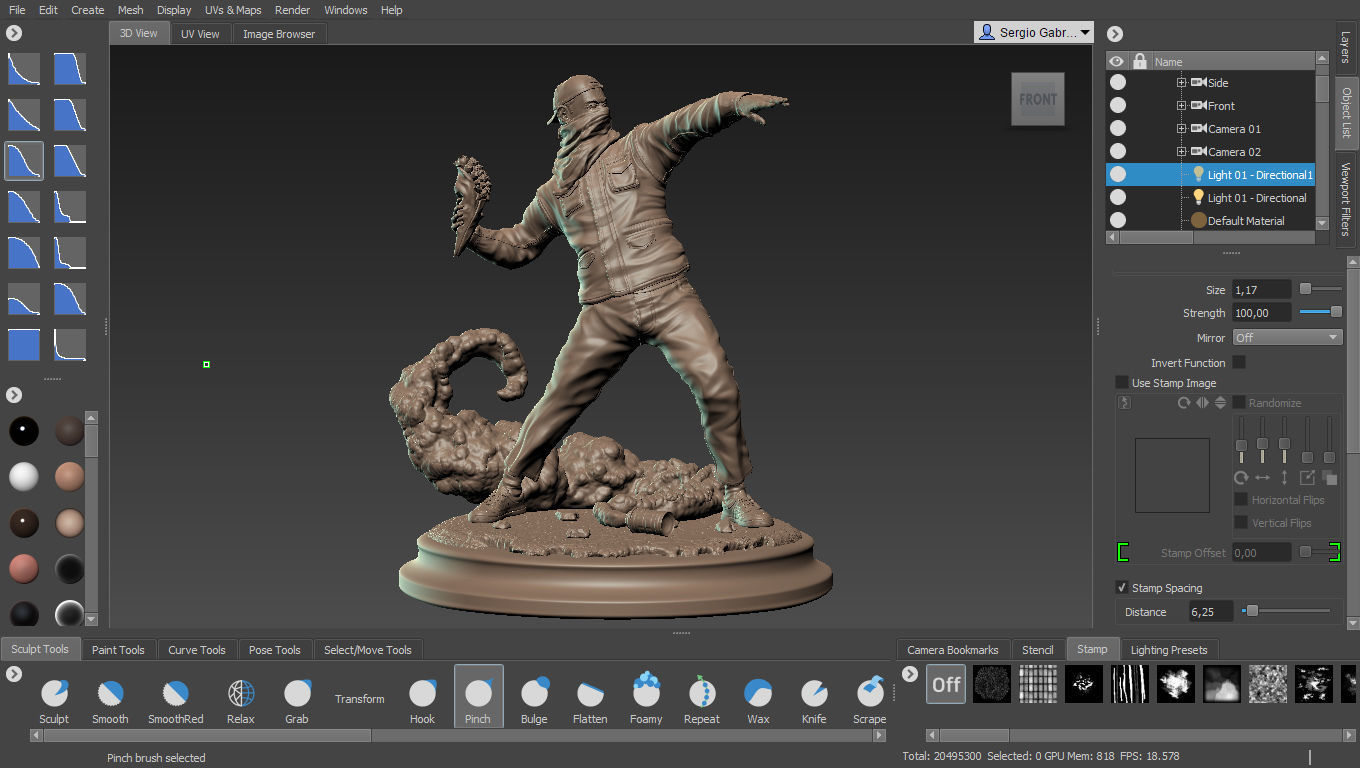
Task: Choose the Flatten brush
Action: [590, 698]
